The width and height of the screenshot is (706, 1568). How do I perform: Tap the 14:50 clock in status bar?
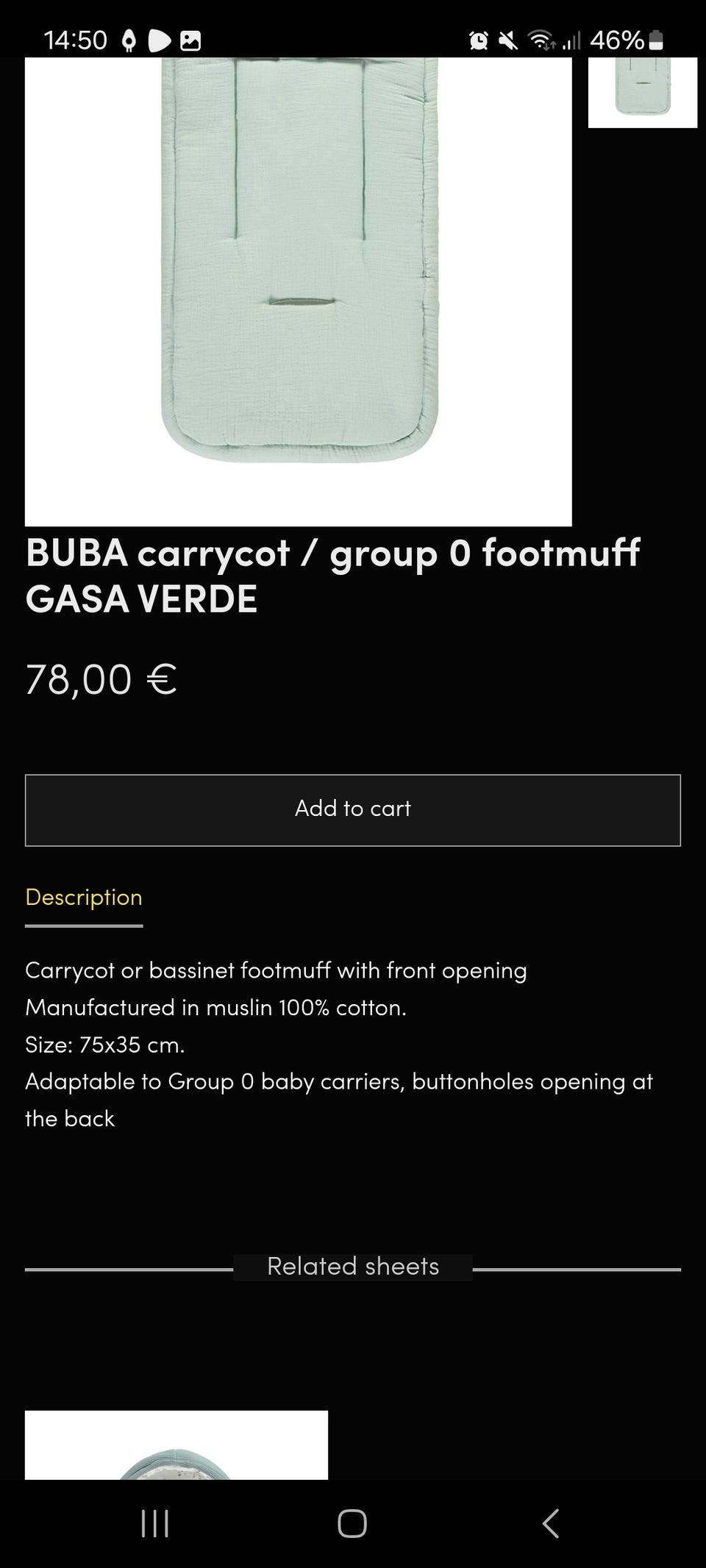(75, 40)
